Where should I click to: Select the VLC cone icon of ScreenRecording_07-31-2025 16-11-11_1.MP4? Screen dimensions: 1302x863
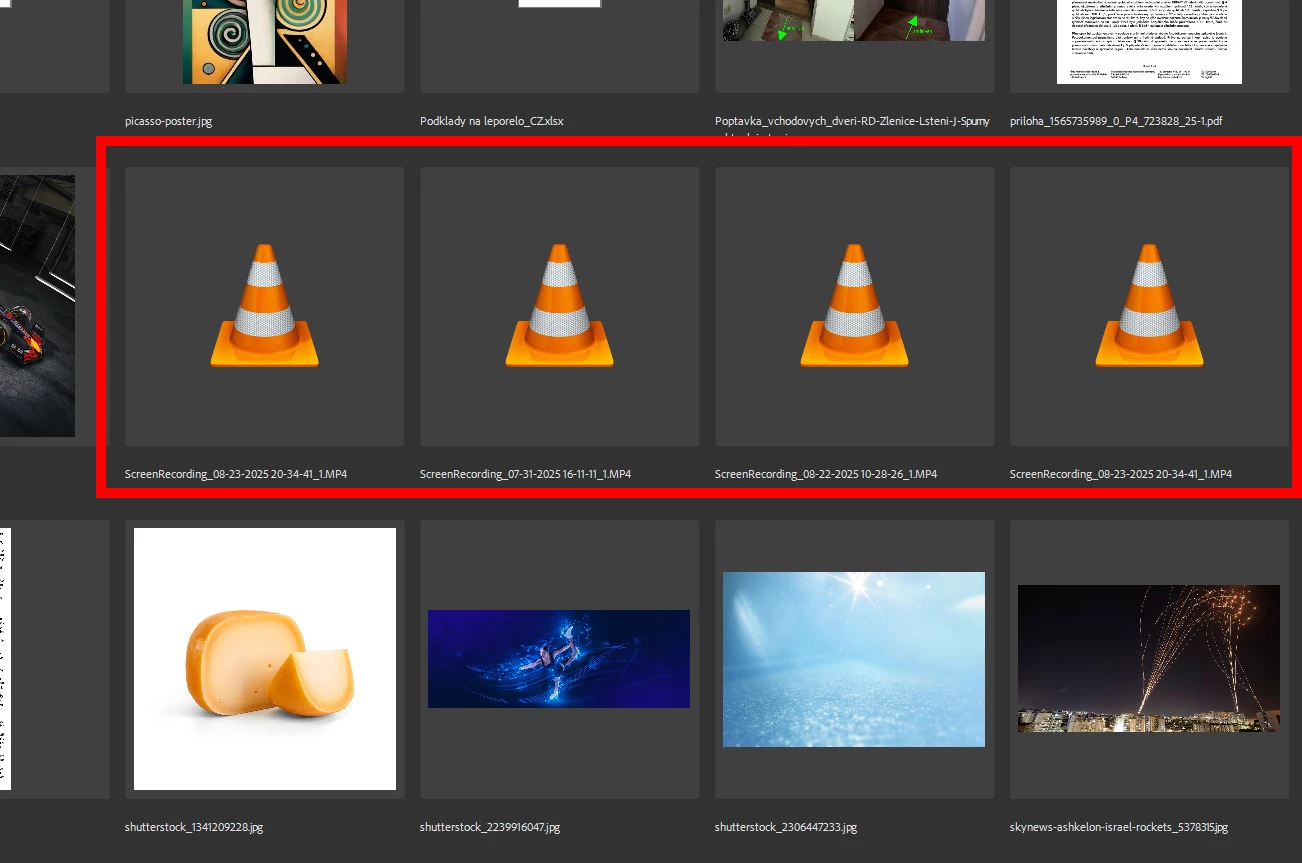click(559, 306)
